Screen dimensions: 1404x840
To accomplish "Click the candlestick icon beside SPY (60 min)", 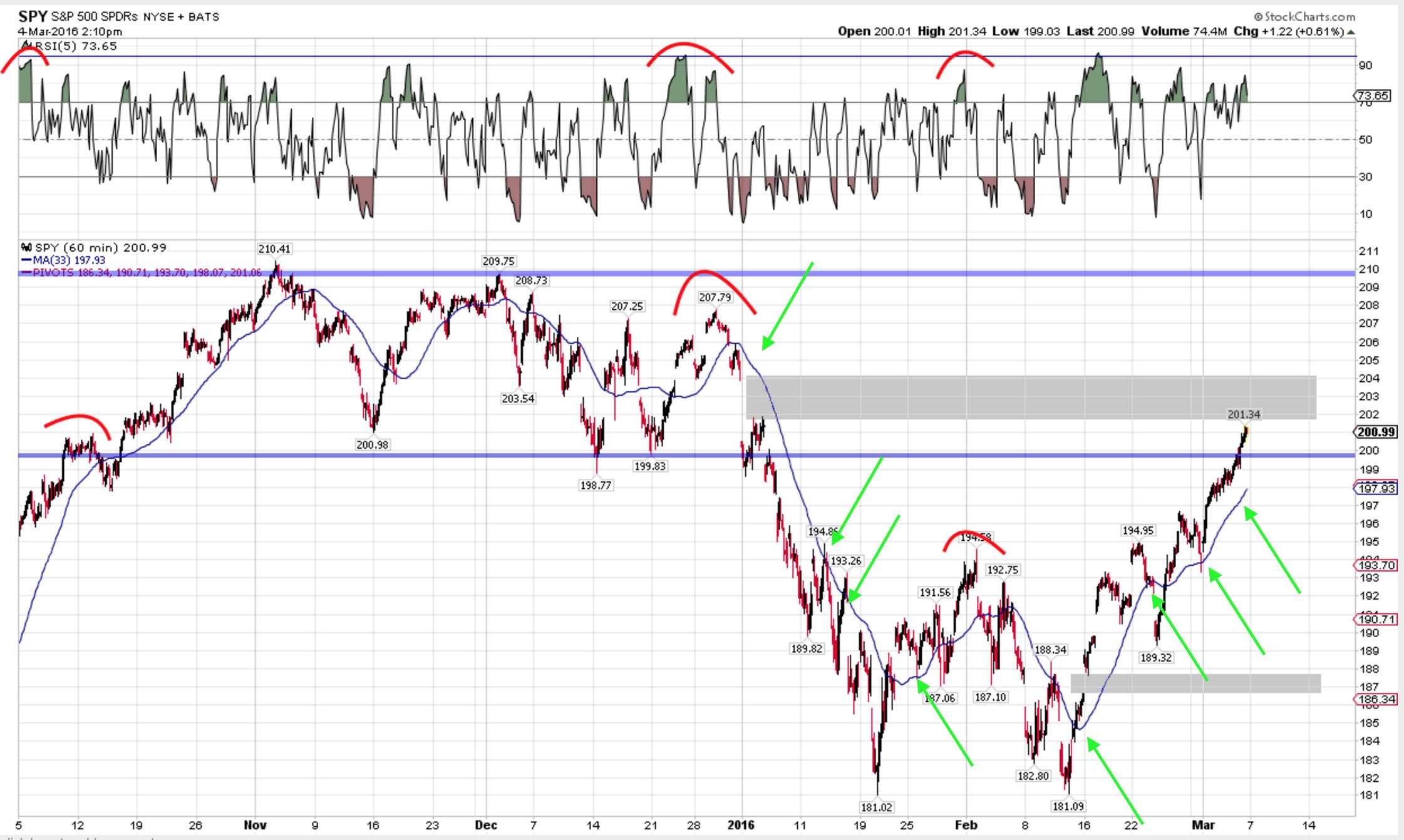I will pos(27,247).
